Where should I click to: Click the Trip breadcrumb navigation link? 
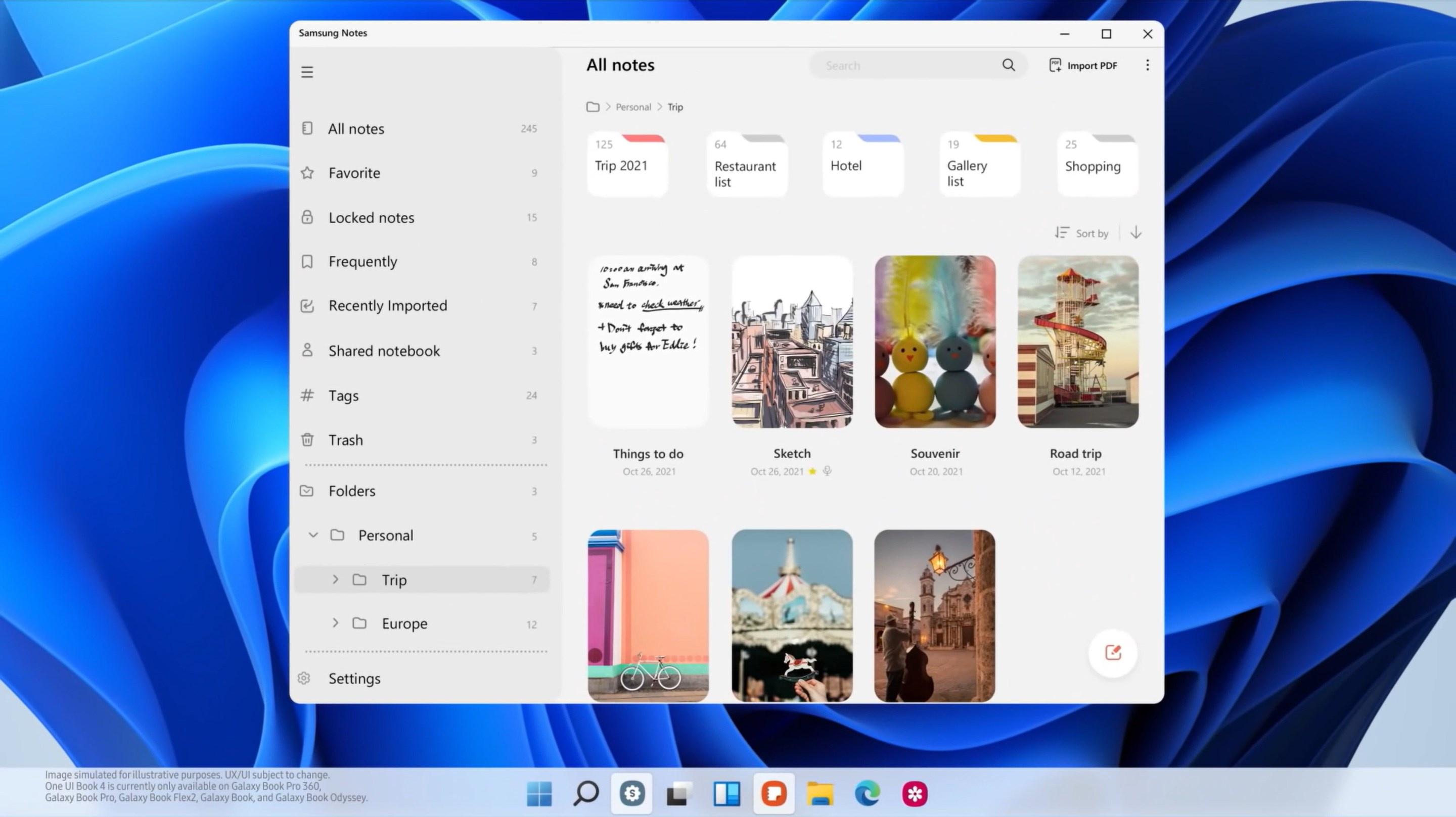coord(675,107)
